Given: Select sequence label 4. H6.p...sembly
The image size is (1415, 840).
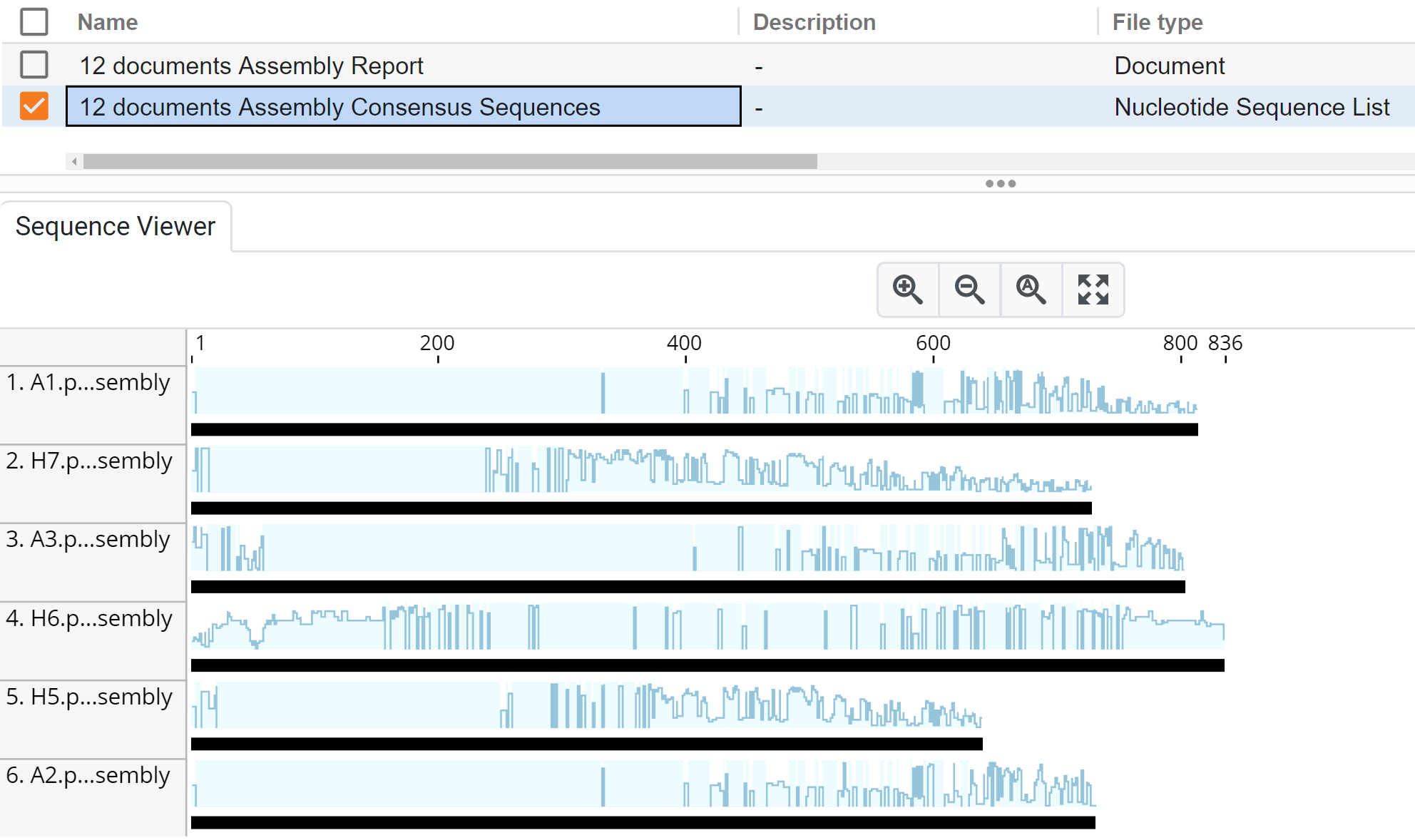Looking at the screenshot, I should 89,619.
